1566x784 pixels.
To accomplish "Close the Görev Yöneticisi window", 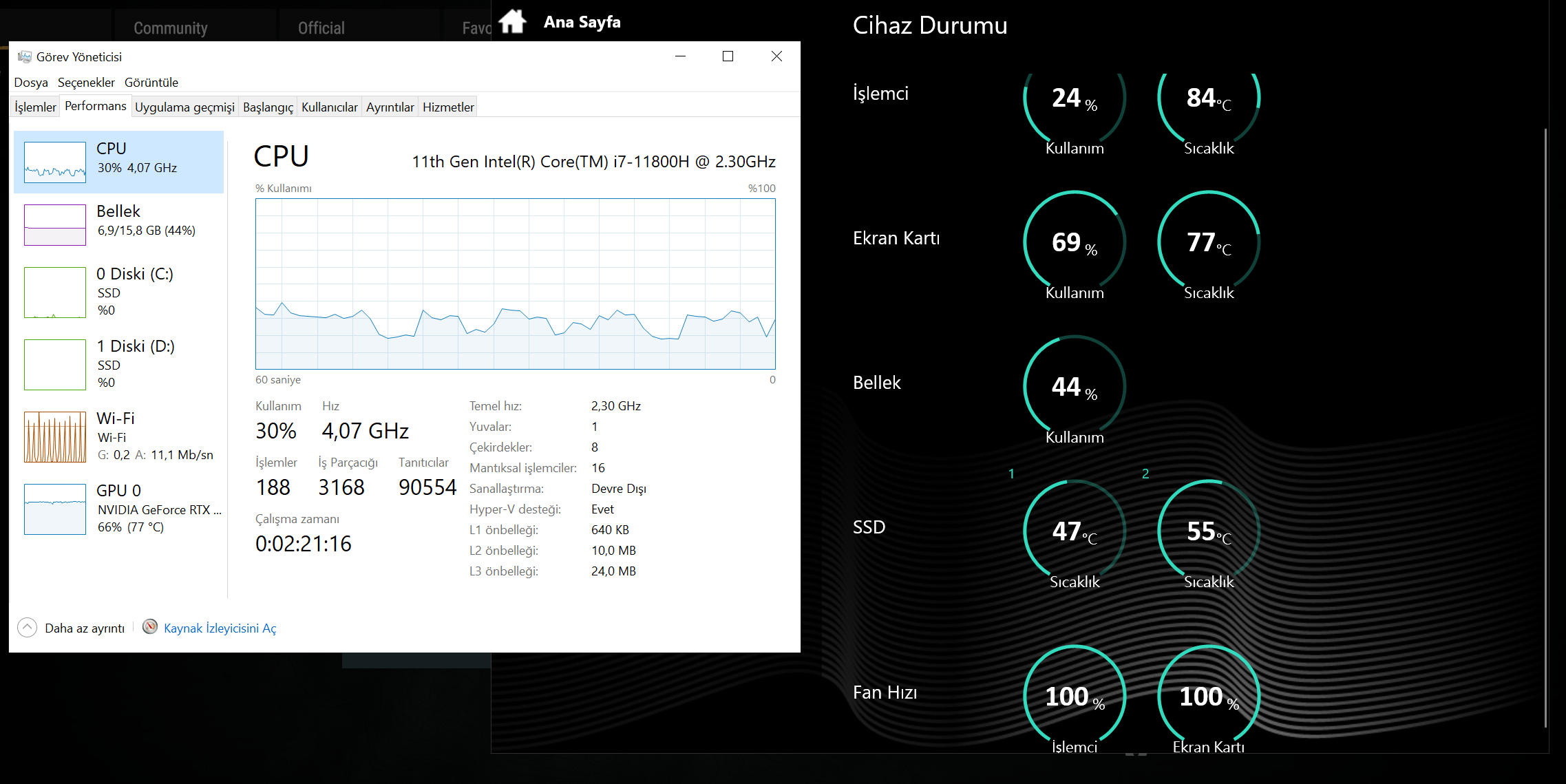I will (x=776, y=56).
